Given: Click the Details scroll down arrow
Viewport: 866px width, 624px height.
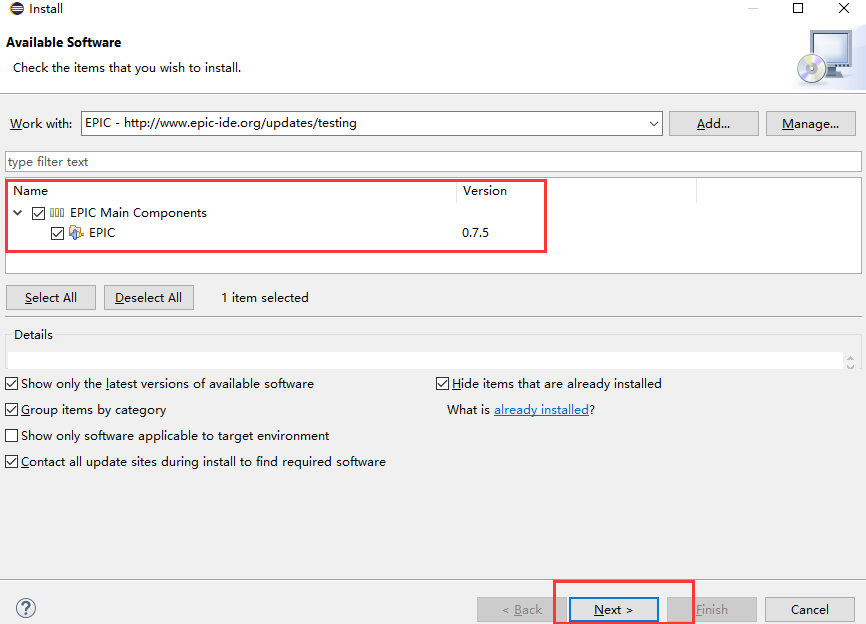Looking at the screenshot, I should [850, 366].
